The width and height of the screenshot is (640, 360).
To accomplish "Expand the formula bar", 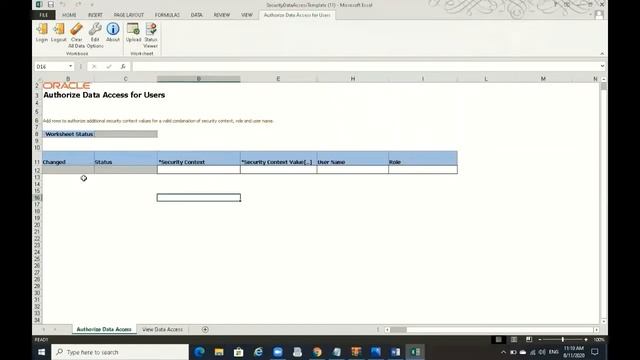I will pyautogui.click(x=602, y=66).
